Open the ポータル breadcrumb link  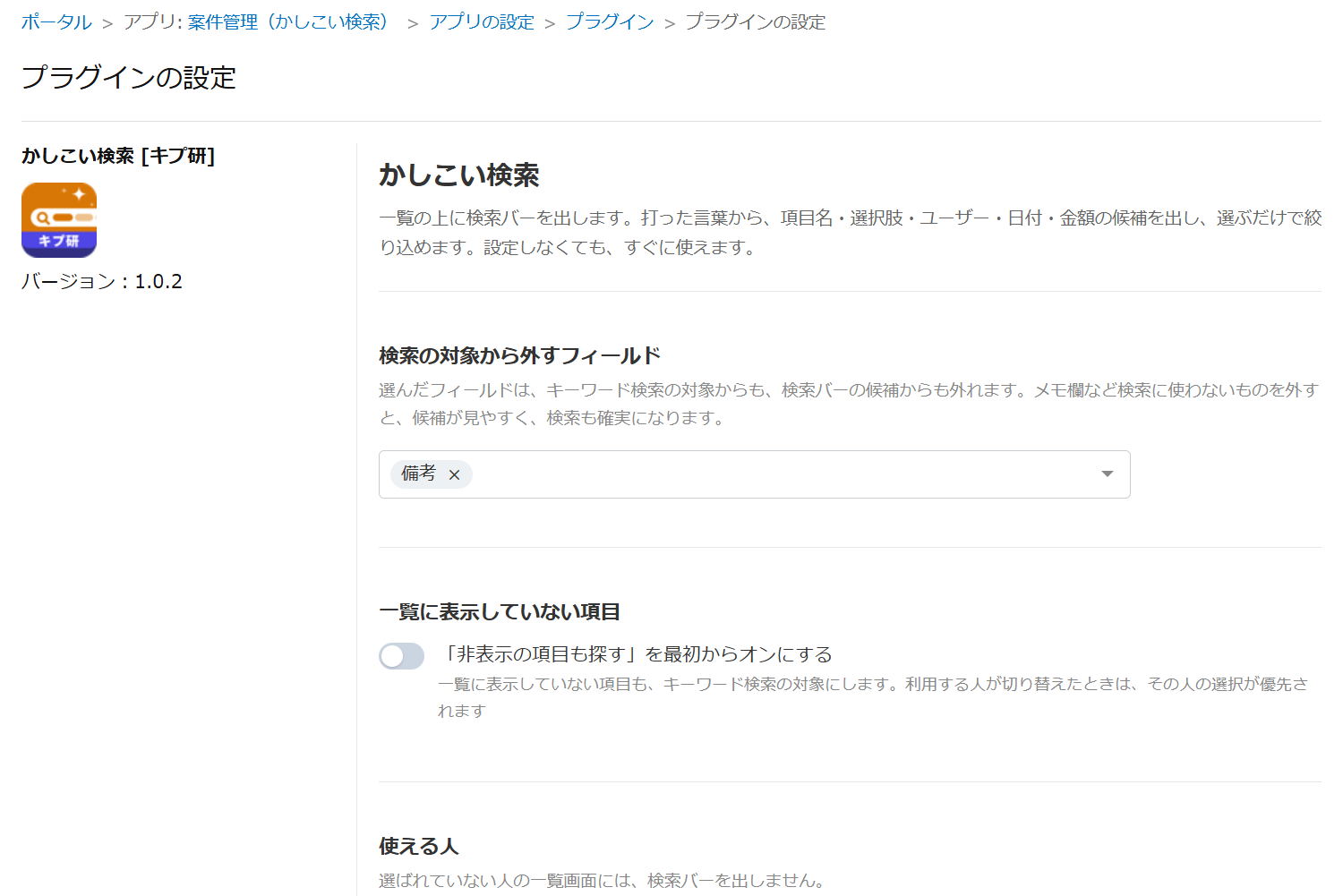pos(56,22)
